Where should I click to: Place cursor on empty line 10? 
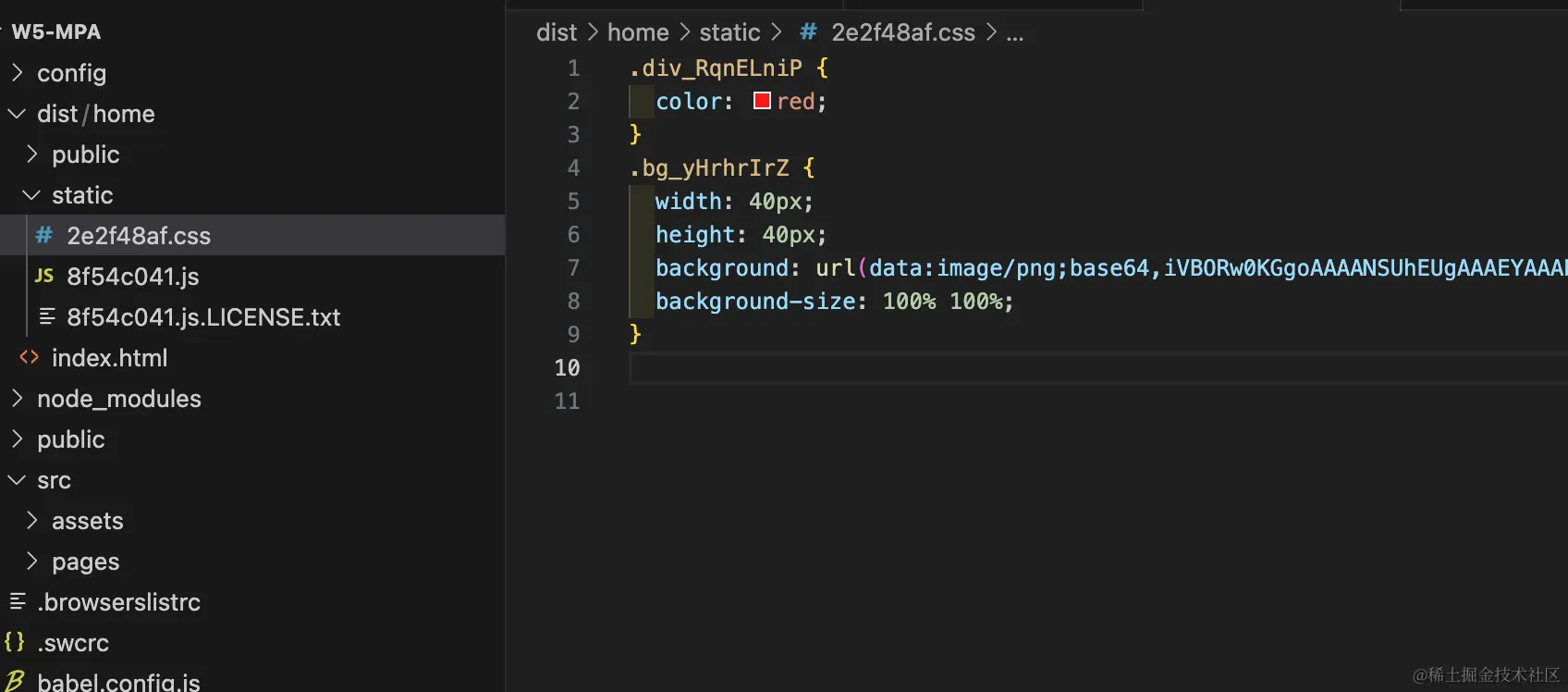1098,367
